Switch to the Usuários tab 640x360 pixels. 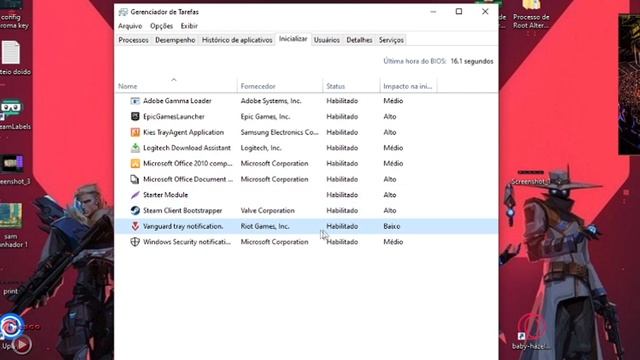(327, 40)
